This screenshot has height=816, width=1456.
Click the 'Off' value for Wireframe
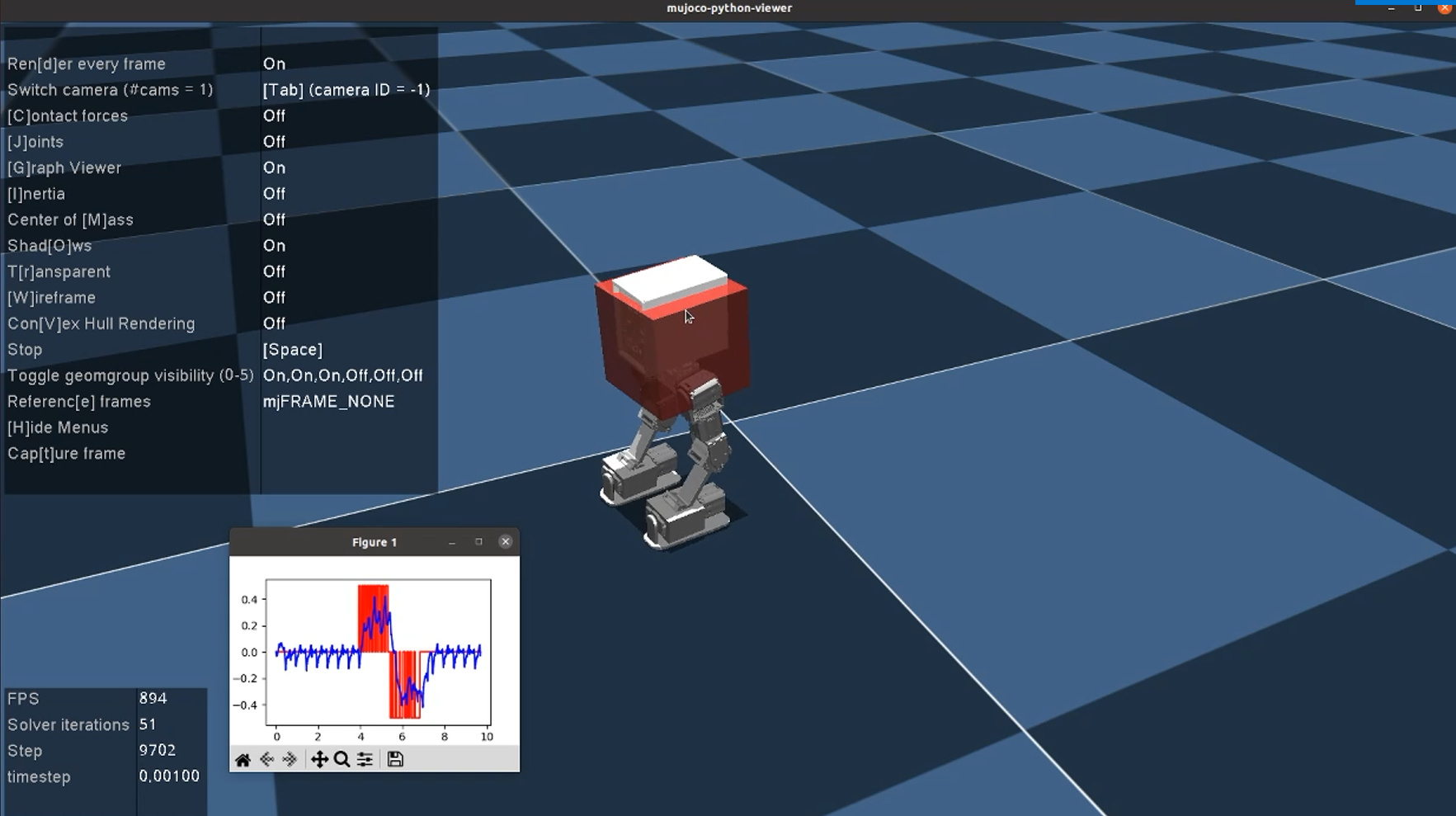[x=274, y=298]
